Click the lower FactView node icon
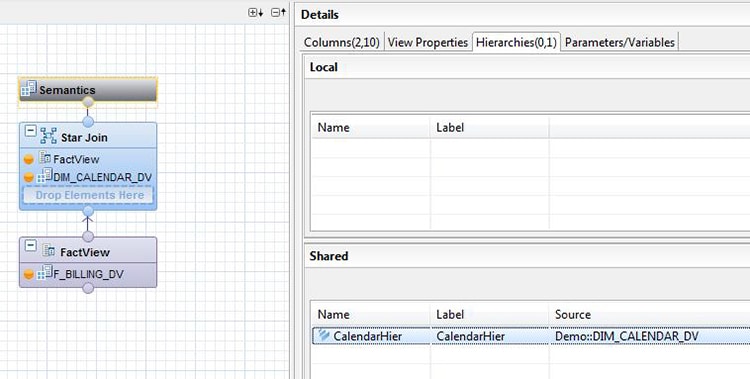The width and height of the screenshot is (750, 379). point(48,250)
